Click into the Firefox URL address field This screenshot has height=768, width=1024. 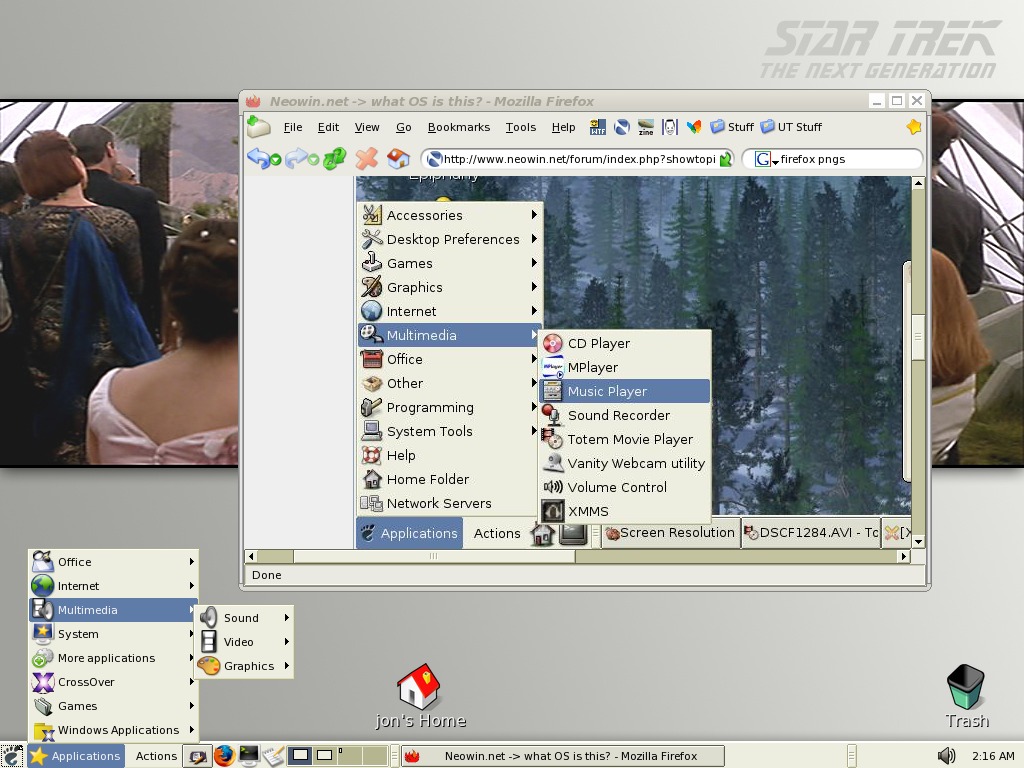tap(578, 159)
